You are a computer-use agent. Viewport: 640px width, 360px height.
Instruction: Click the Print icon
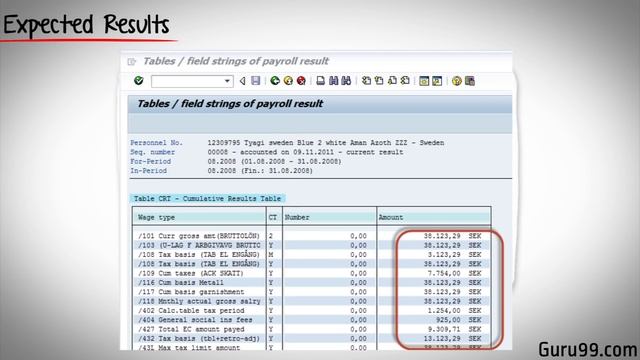[x=321, y=81]
